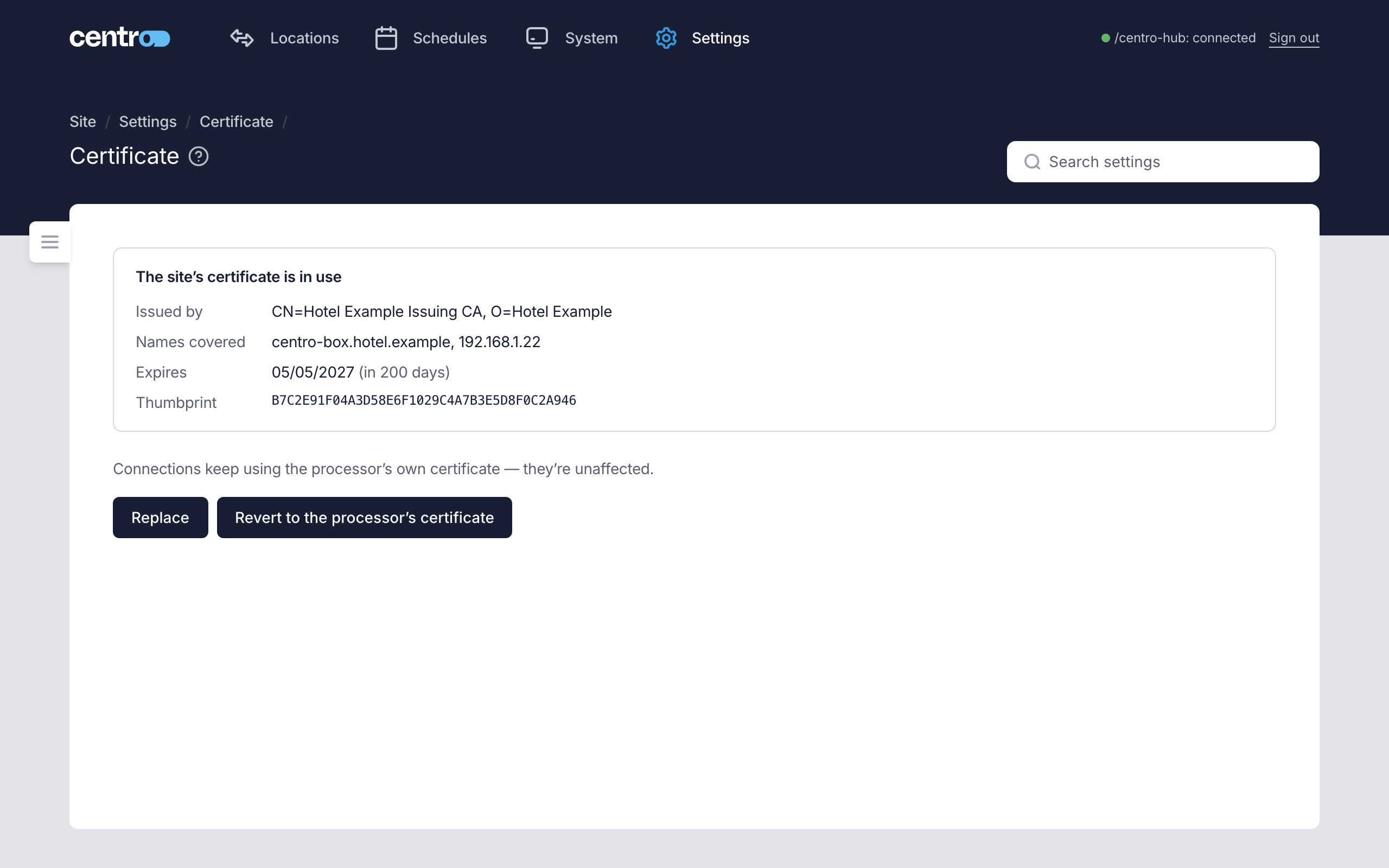Click the Replace button
This screenshot has width=1389, height=868.
[160, 517]
